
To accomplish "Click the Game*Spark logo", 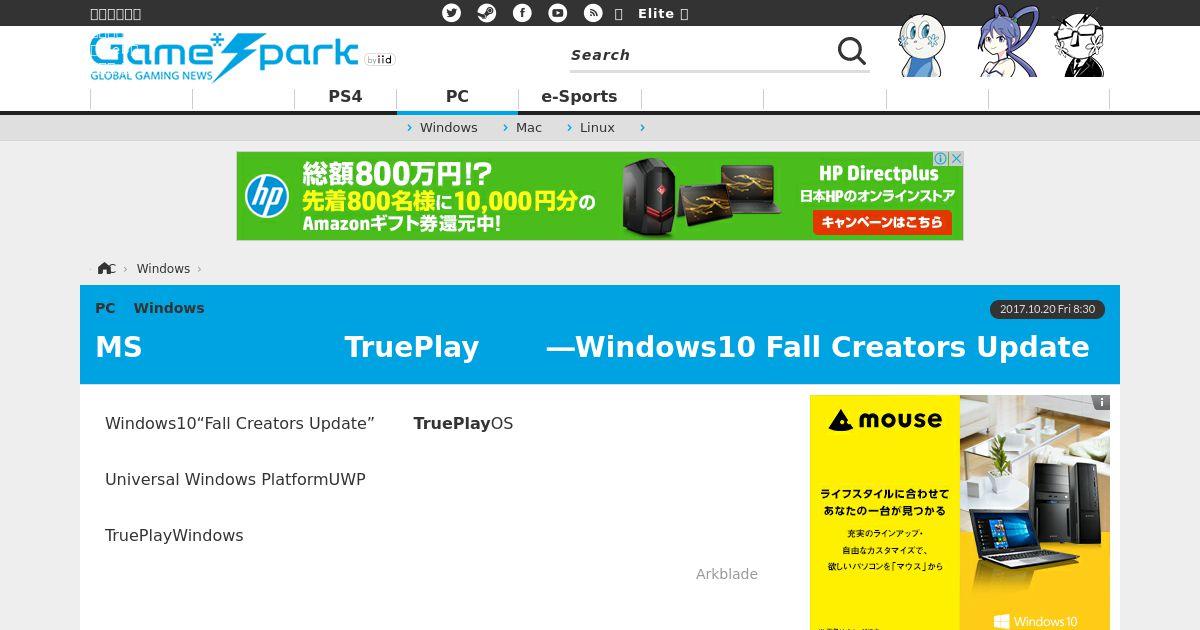I will [x=224, y=57].
